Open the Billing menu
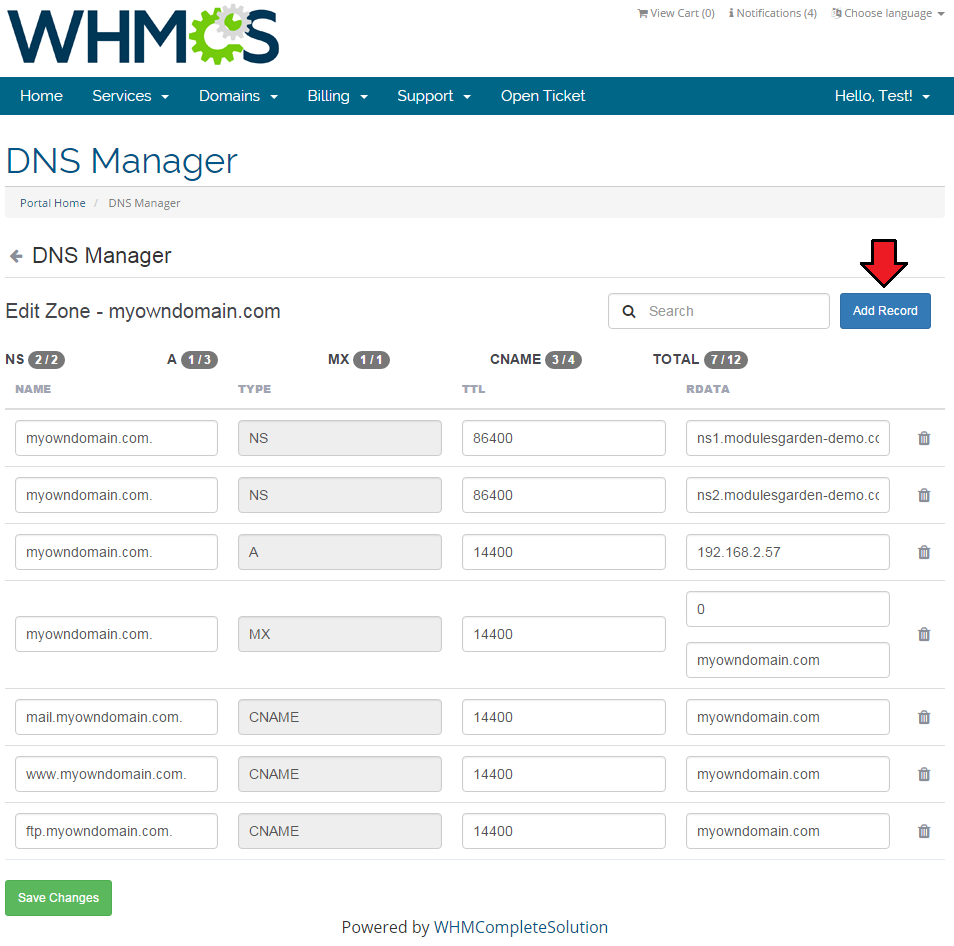Image resolution: width=954 pixels, height=946 pixels. (x=337, y=96)
